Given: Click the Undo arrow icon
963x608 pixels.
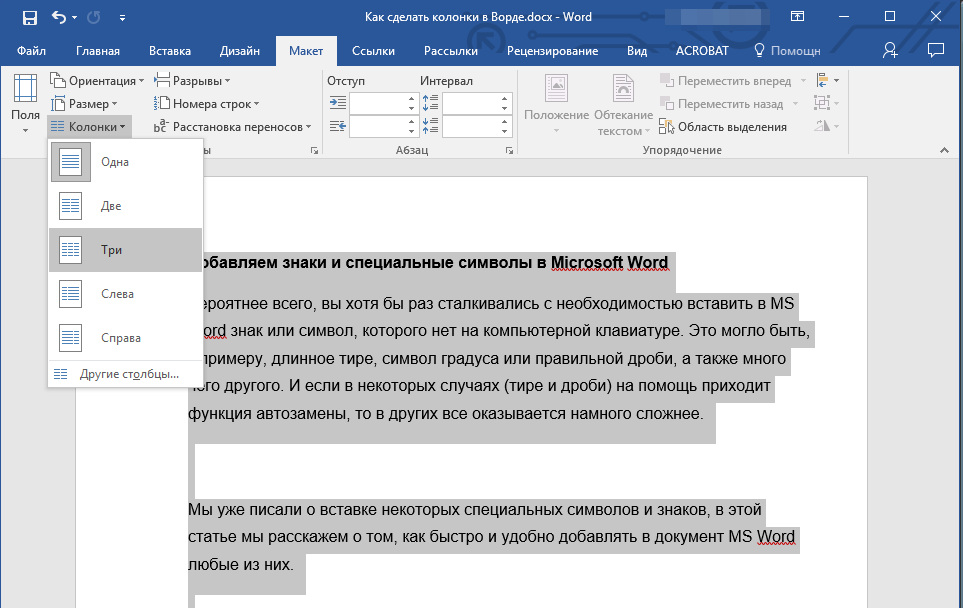Looking at the screenshot, I should point(59,17).
